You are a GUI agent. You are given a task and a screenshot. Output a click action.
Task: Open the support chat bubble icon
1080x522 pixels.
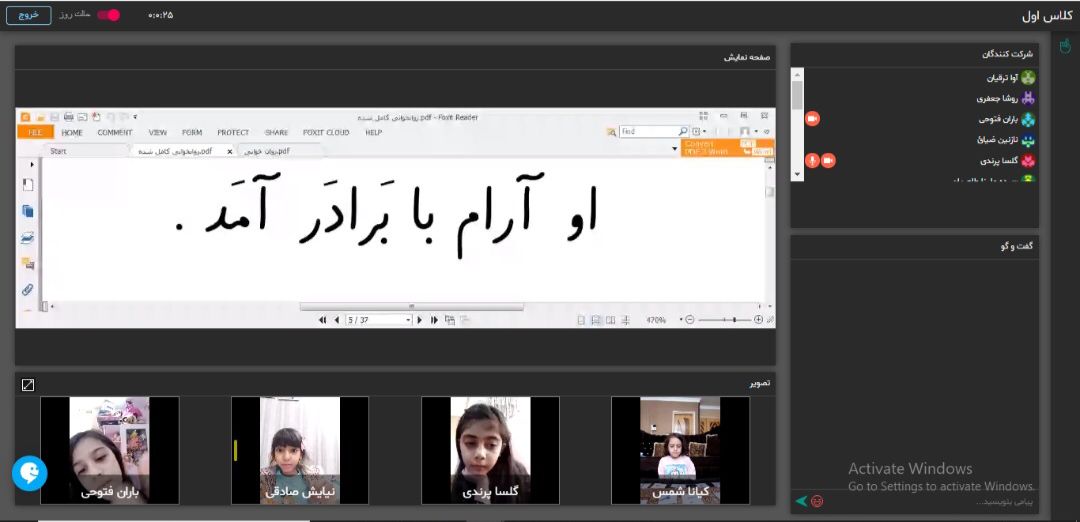pyautogui.click(x=30, y=473)
